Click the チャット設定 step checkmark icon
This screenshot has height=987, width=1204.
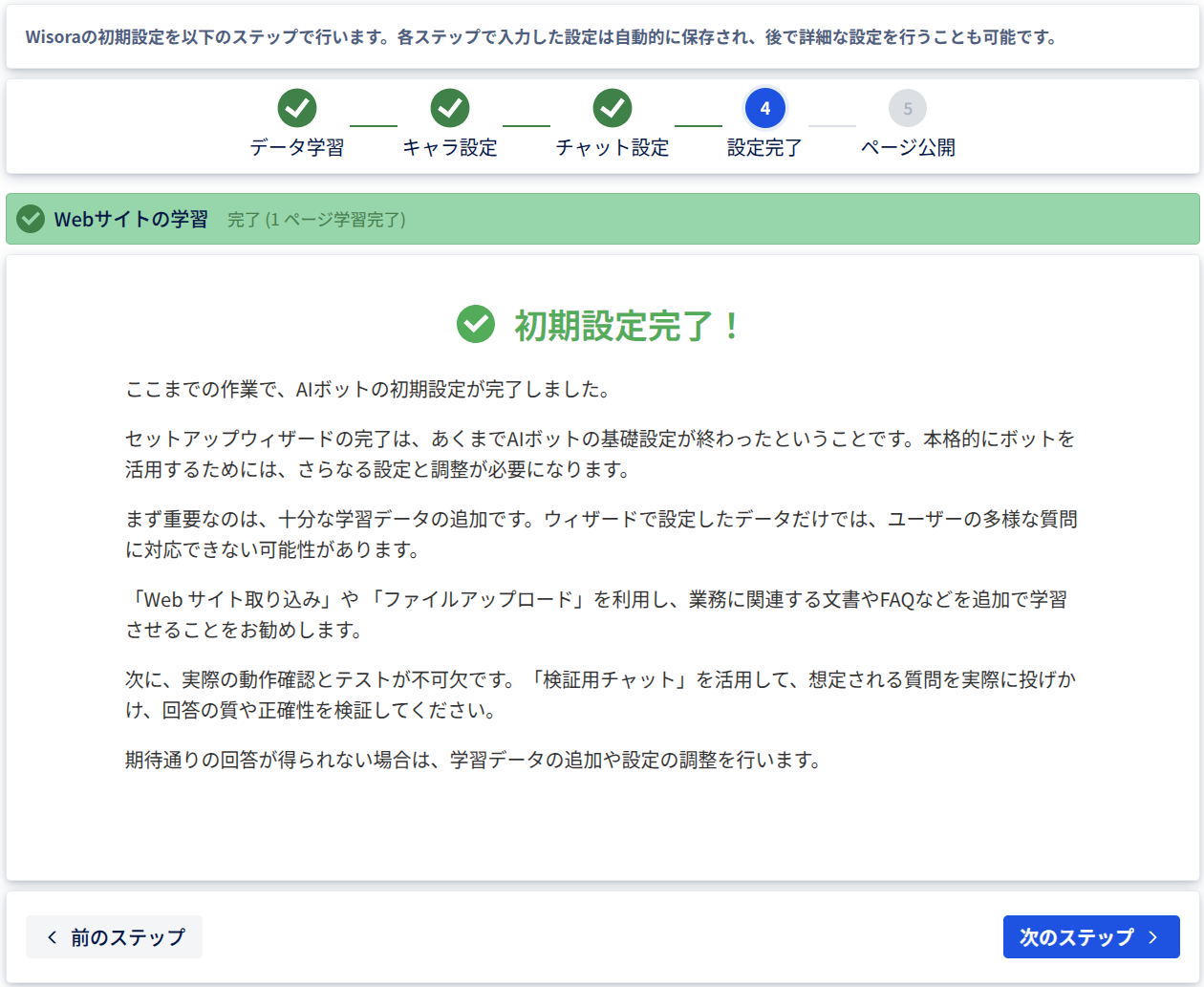(613, 108)
